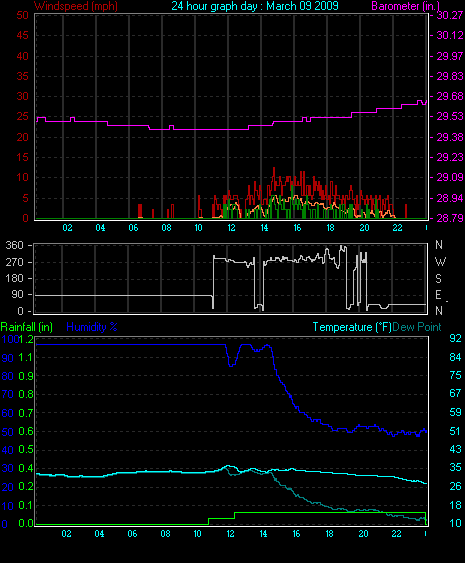Image resolution: width=465 pixels, height=563 pixels.
Task: Click the temperature axis value 67
Action: click(x=455, y=394)
